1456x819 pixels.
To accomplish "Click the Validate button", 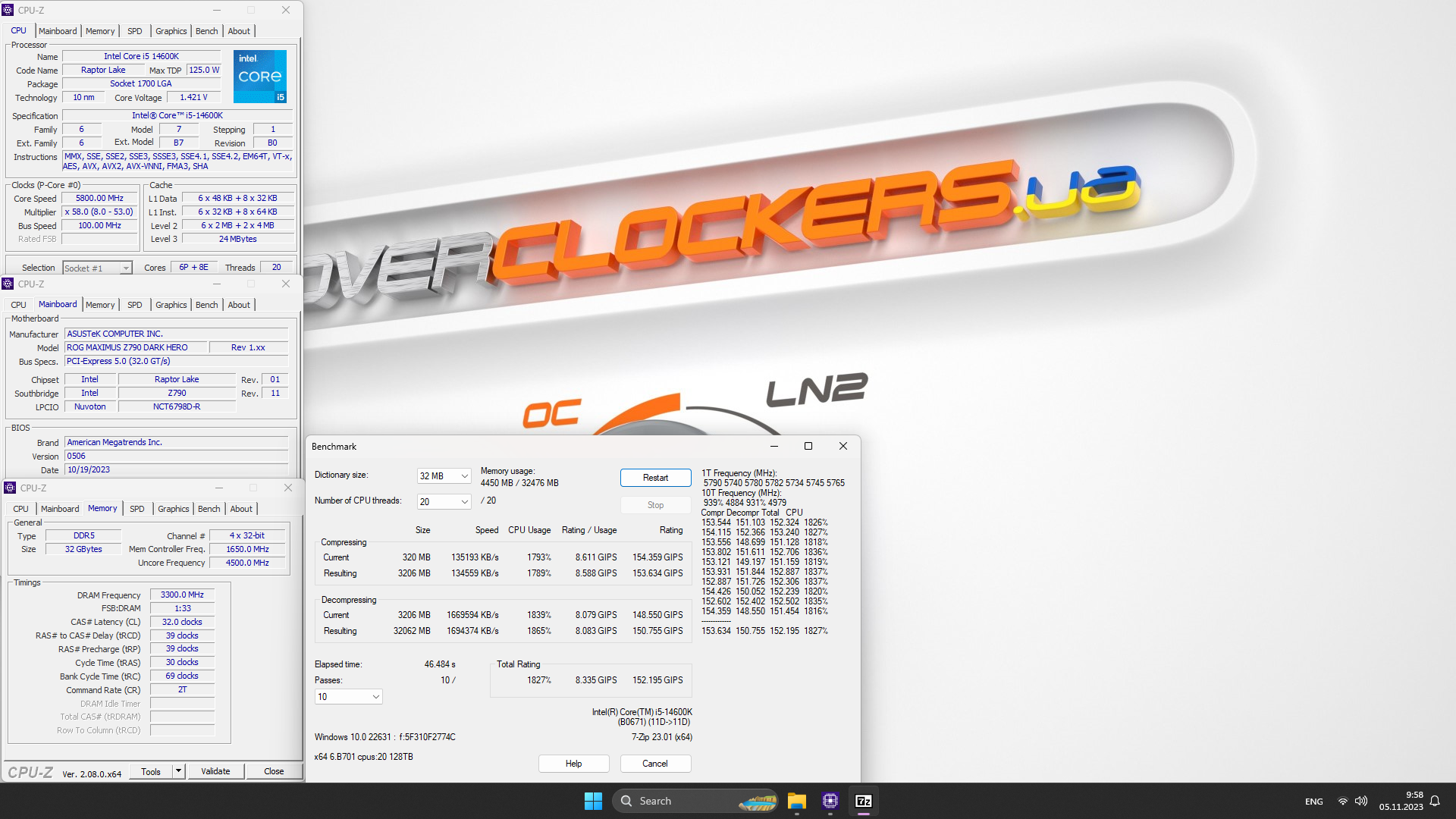I will click(215, 771).
